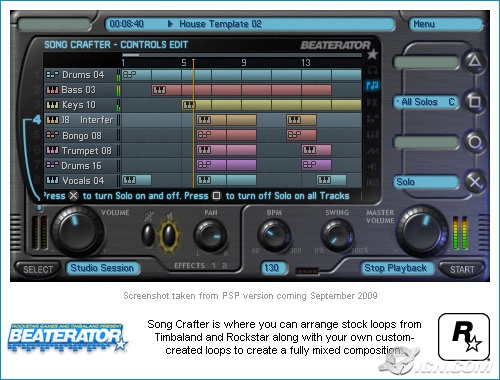
Task: Click the star icon beside the Beaterator logo
Action: click(372, 54)
